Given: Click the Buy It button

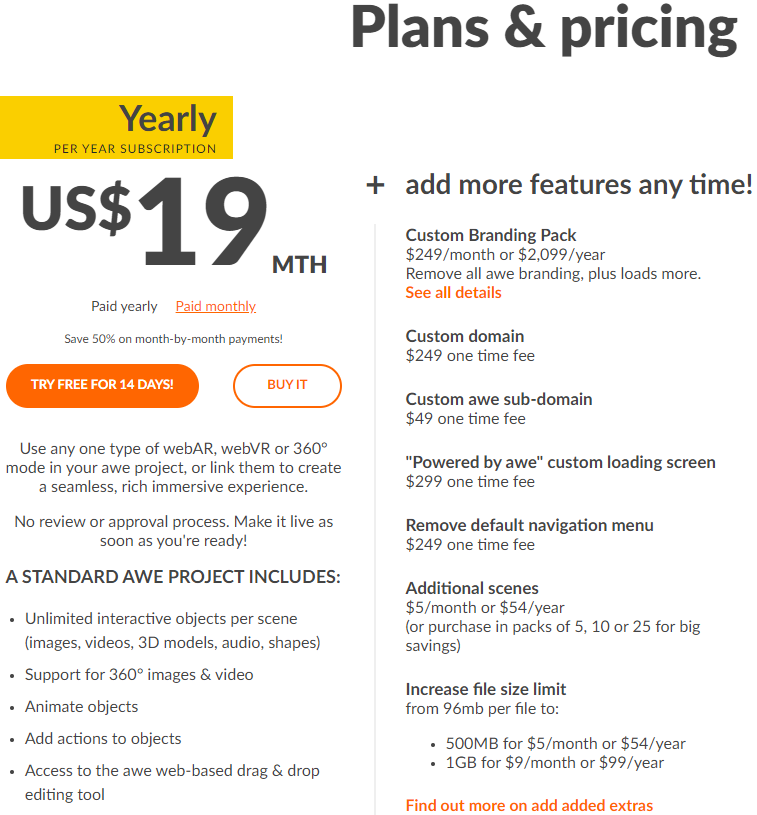Looking at the screenshot, I should click(288, 386).
